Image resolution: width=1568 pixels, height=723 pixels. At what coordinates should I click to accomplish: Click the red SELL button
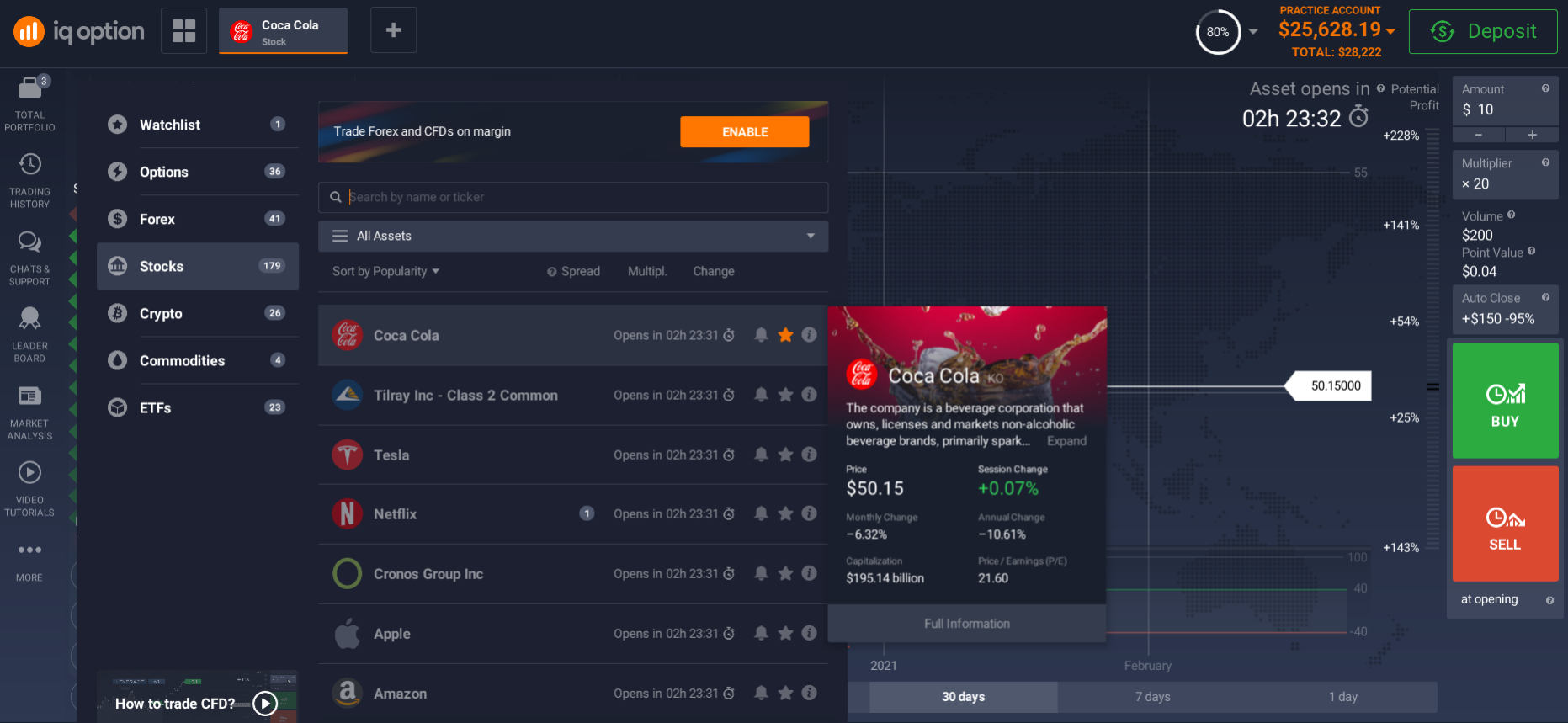tap(1505, 524)
